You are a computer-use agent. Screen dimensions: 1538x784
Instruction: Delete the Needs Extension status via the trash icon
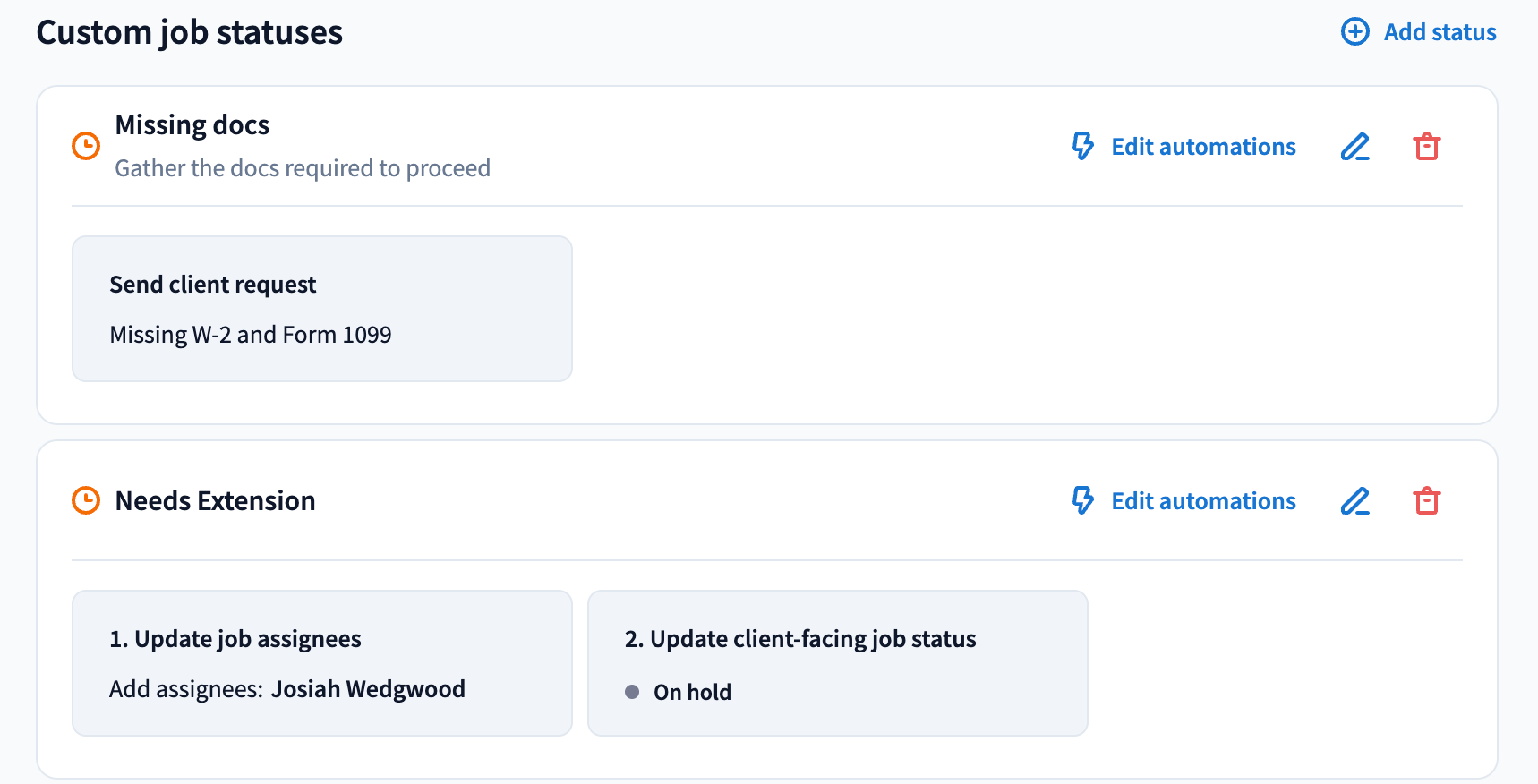point(1426,501)
